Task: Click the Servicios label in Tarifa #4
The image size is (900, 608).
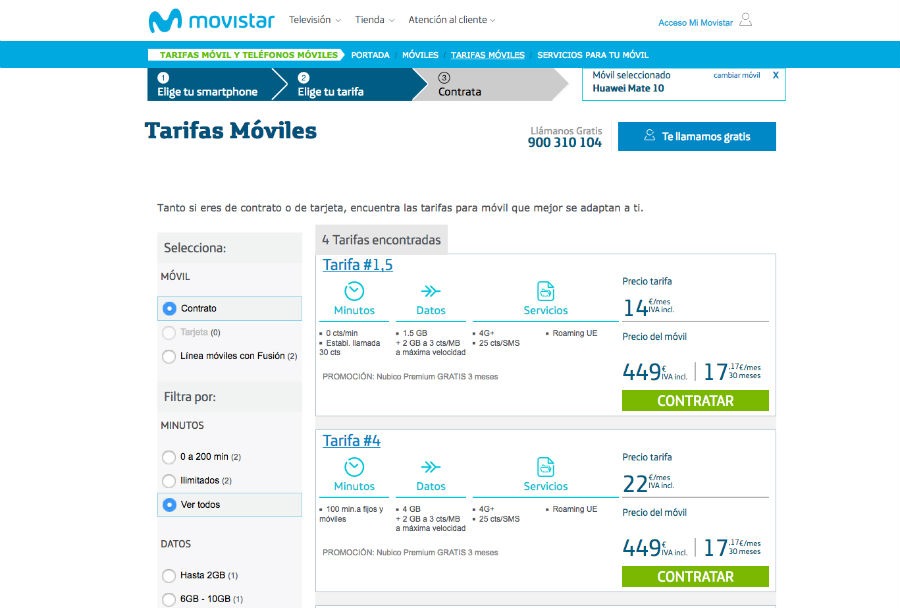Action: click(x=545, y=486)
